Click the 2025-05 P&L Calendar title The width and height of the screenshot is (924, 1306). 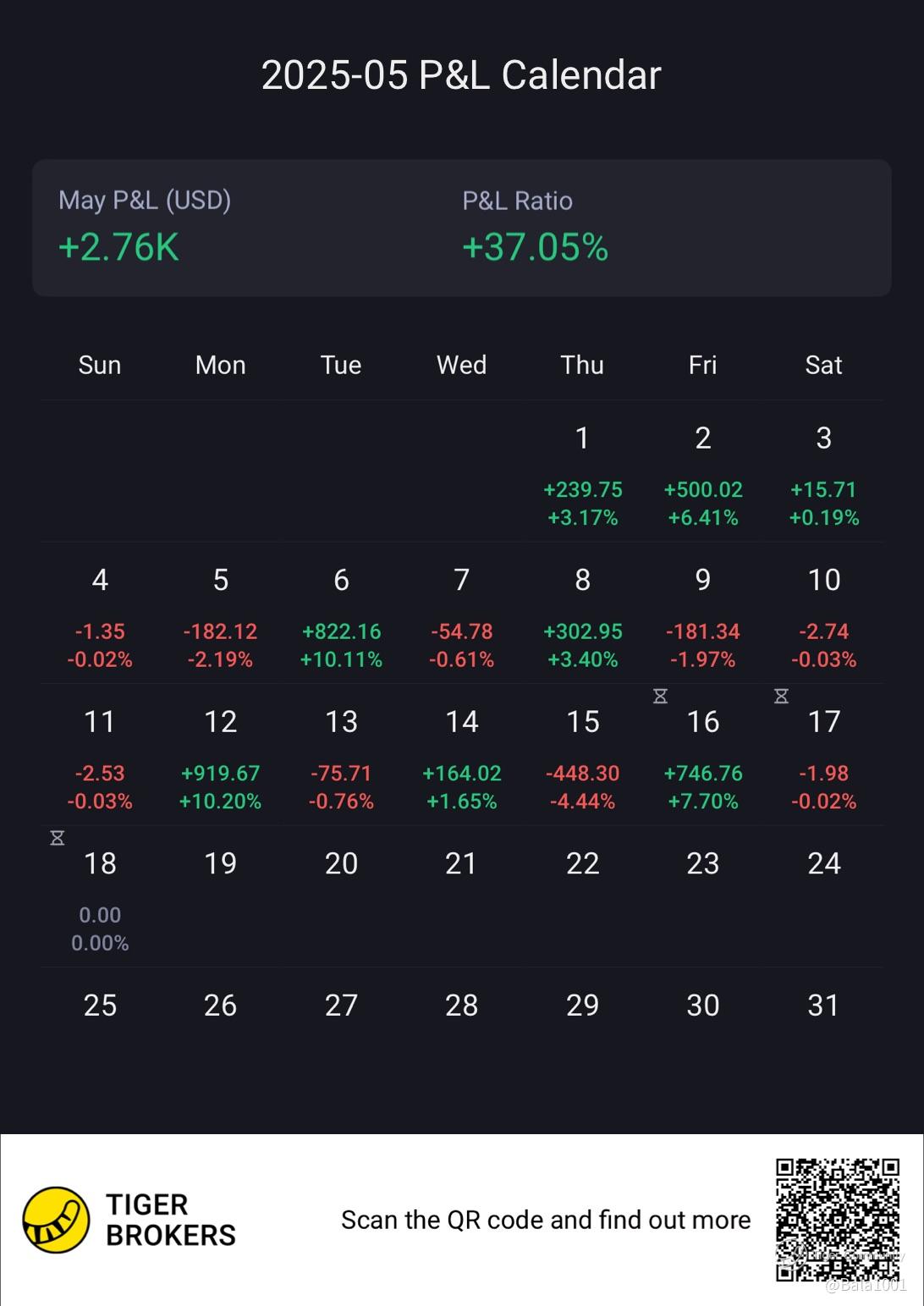[x=461, y=74]
